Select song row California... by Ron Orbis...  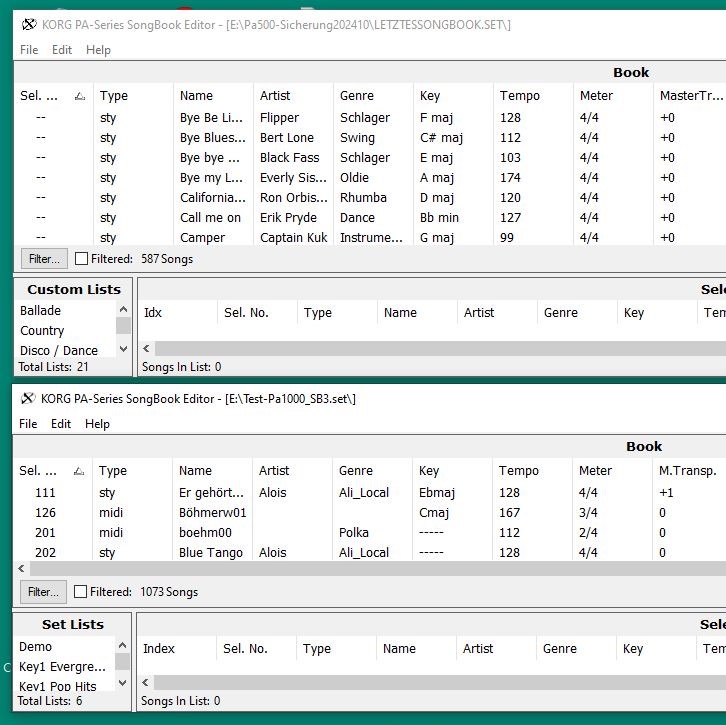370,197
